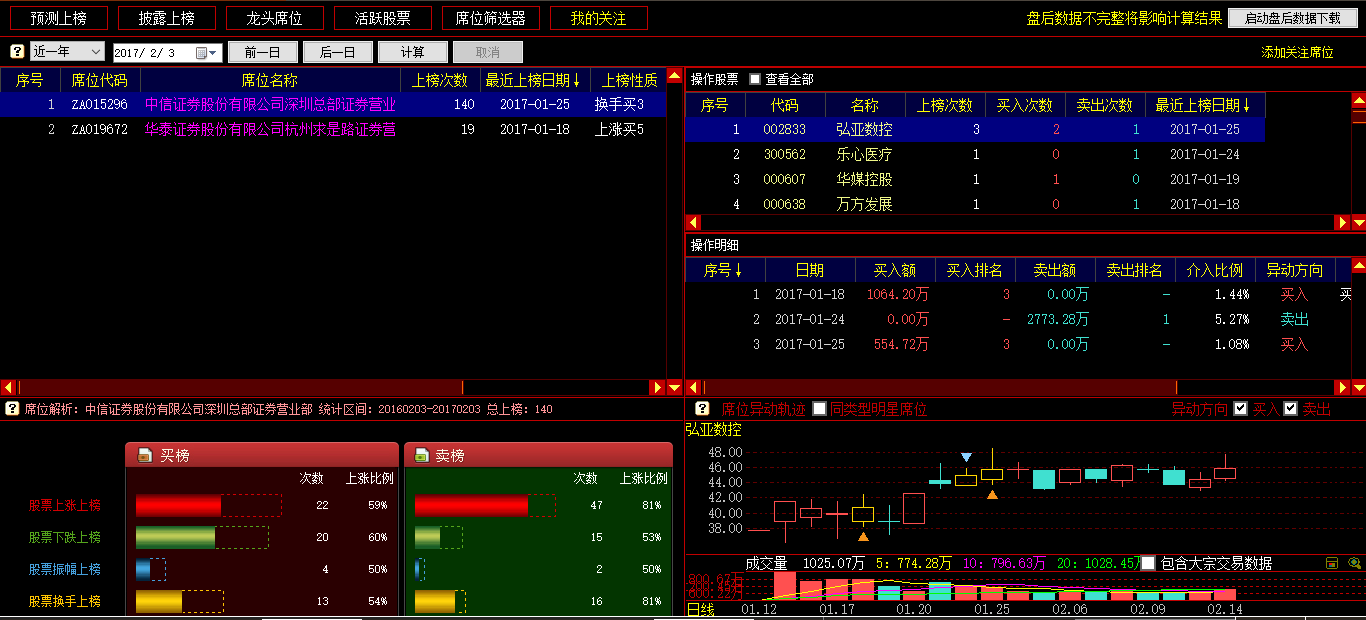The height and width of the screenshot is (620, 1366).
Task: Uncheck the 卖出 direction checkbox
Action: (1290, 409)
